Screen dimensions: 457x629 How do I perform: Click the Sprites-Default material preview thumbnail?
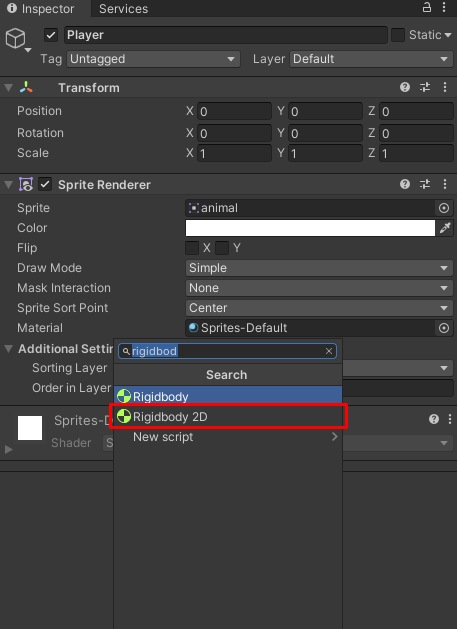(30, 428)
